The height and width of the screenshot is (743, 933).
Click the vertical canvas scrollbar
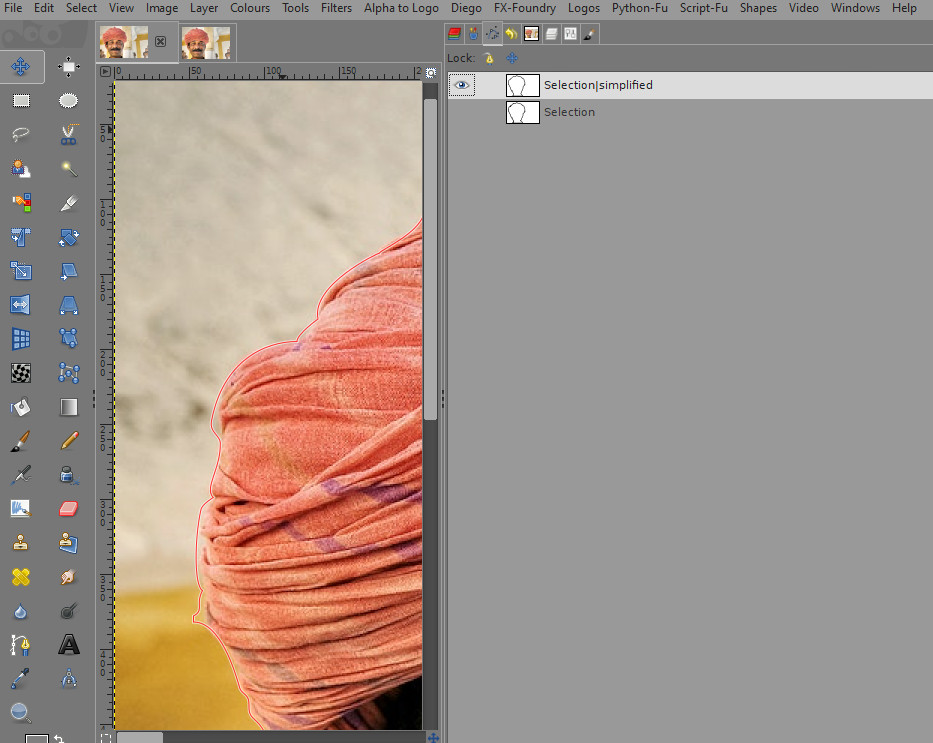pos(431,260)
